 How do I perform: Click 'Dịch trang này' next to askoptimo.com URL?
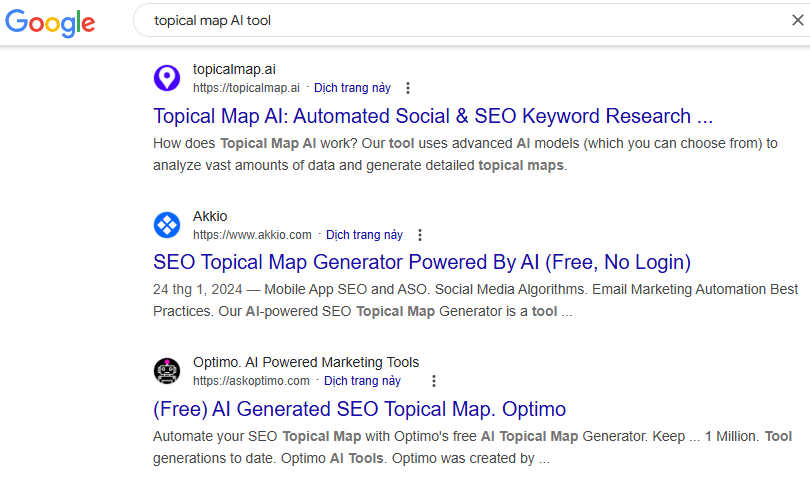click(x=362, y=381)
